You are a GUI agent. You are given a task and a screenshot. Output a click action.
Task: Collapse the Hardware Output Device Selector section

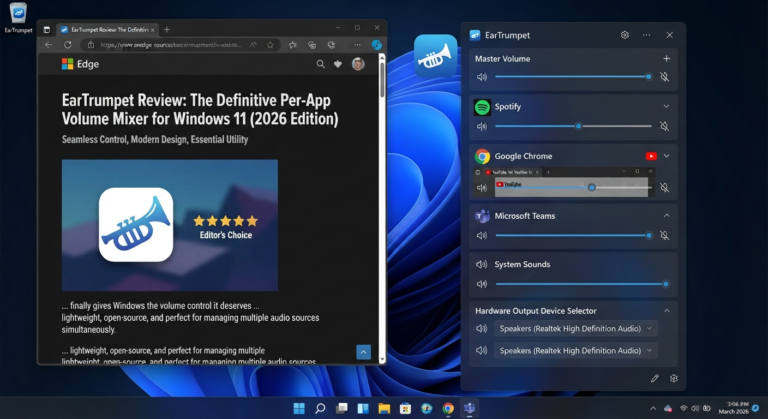tap(667, 311)
